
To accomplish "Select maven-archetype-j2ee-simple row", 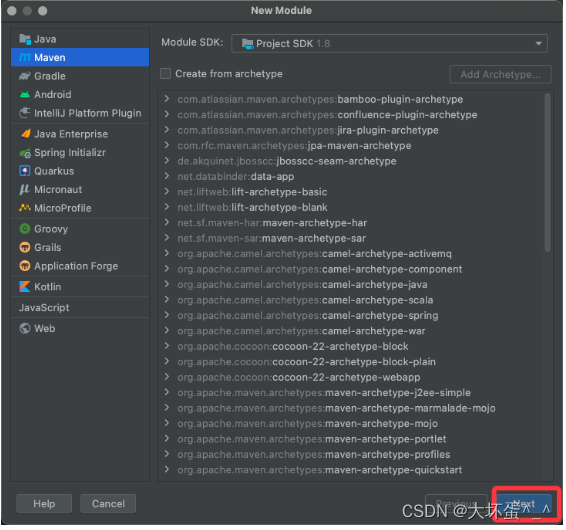I will coord(351,393).
